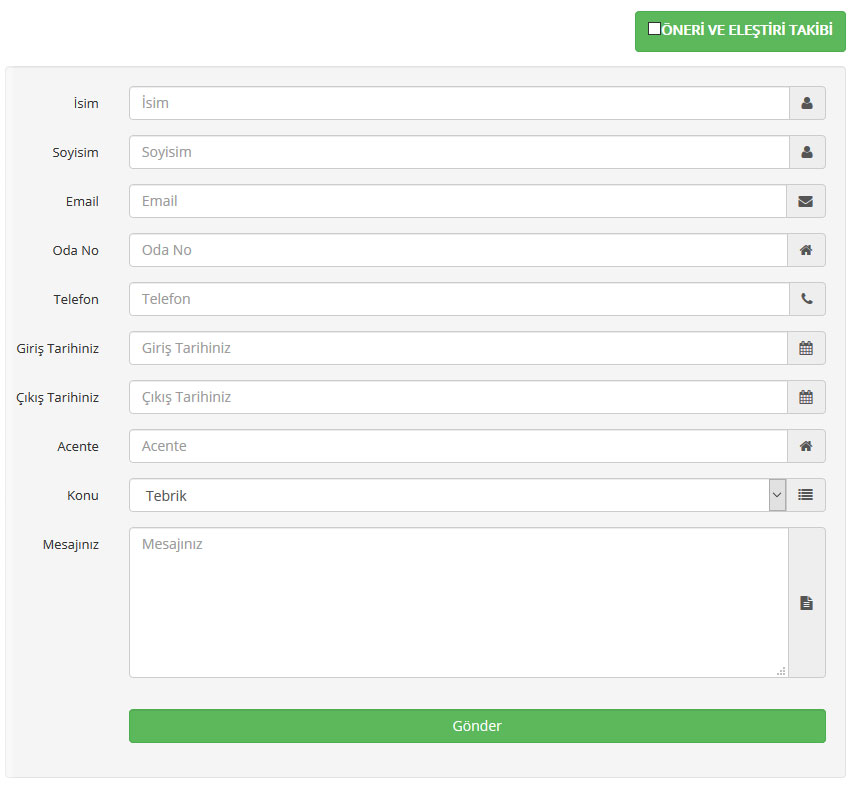Image resolution: width=851 pixels, height=790 pixels.
Task: Click the person icon beside İsim field
Action: [807, 103]
